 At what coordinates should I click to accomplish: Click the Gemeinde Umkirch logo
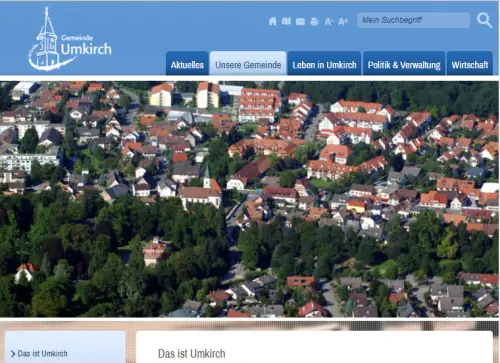70,39
